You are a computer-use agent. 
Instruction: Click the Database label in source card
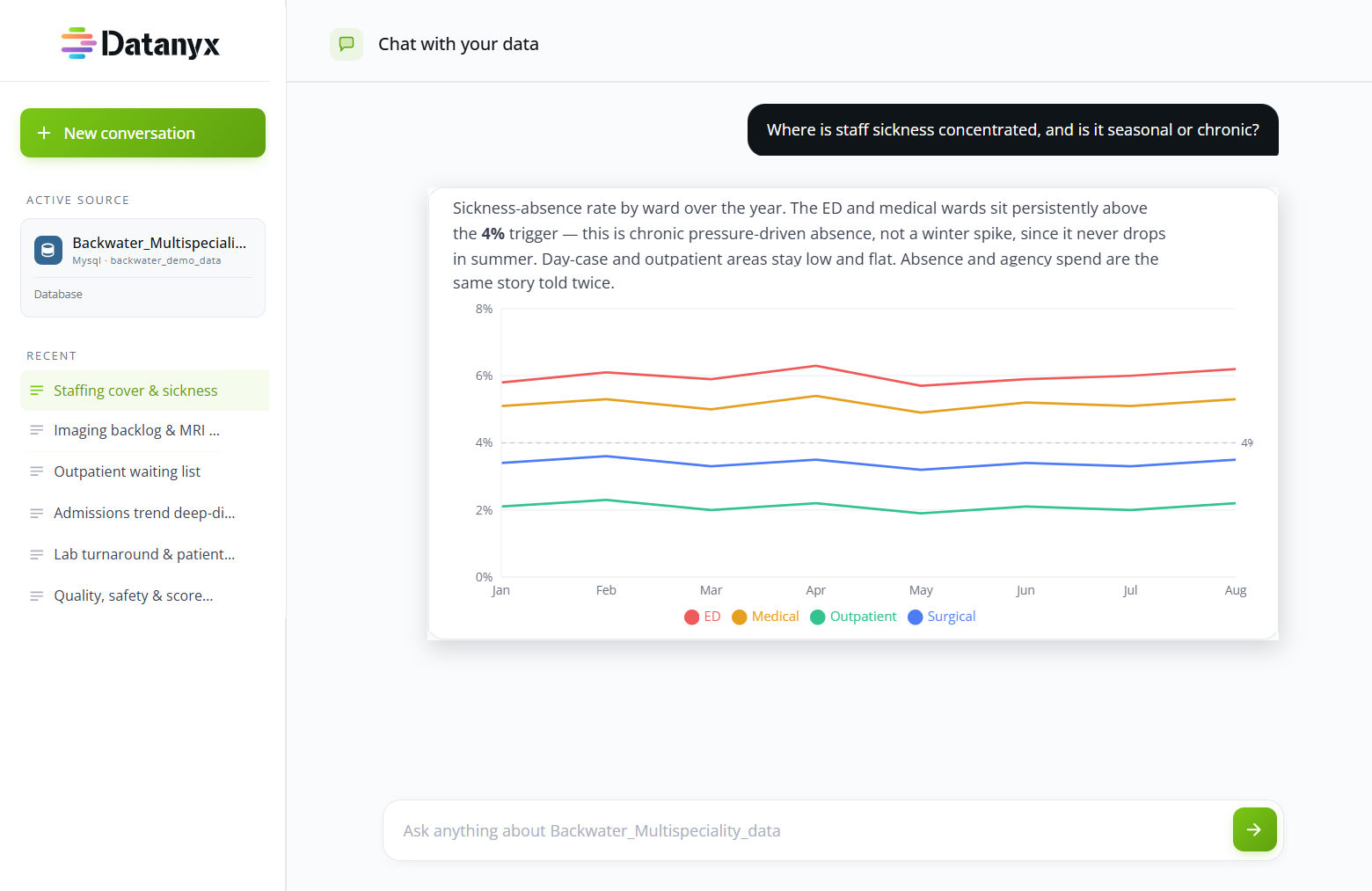pos(58,295)
